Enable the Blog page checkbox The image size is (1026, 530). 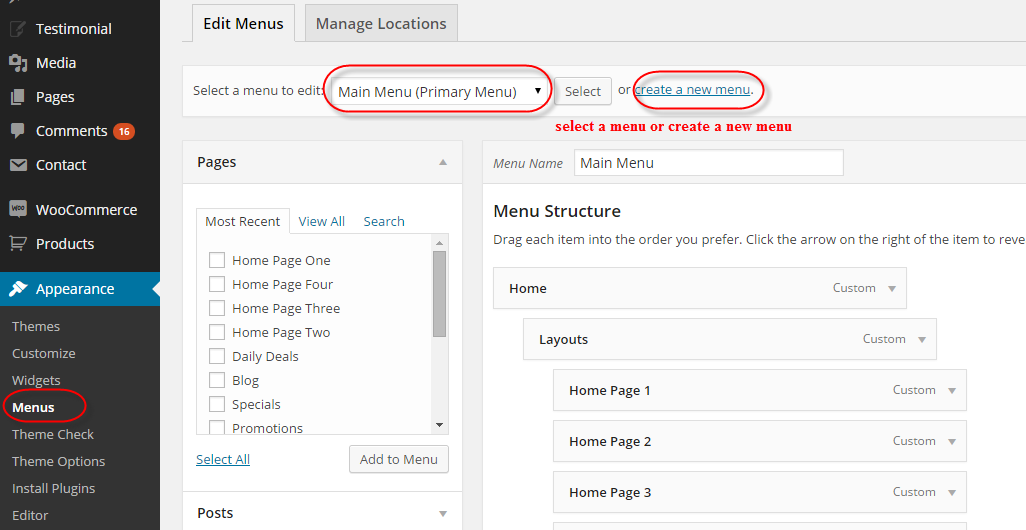pyautogui.click(x=217, y=380)
